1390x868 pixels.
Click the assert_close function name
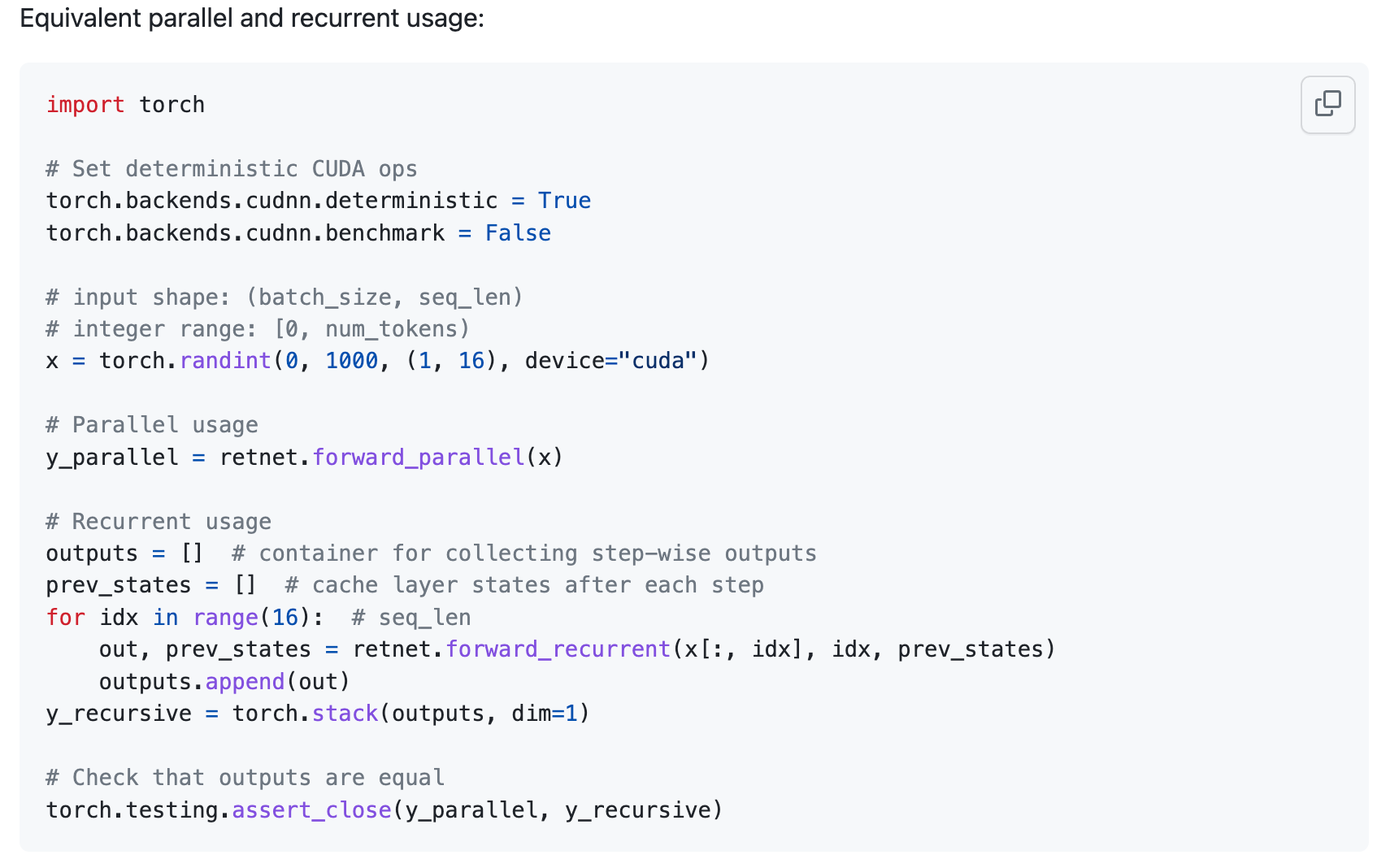pos(311,809)
